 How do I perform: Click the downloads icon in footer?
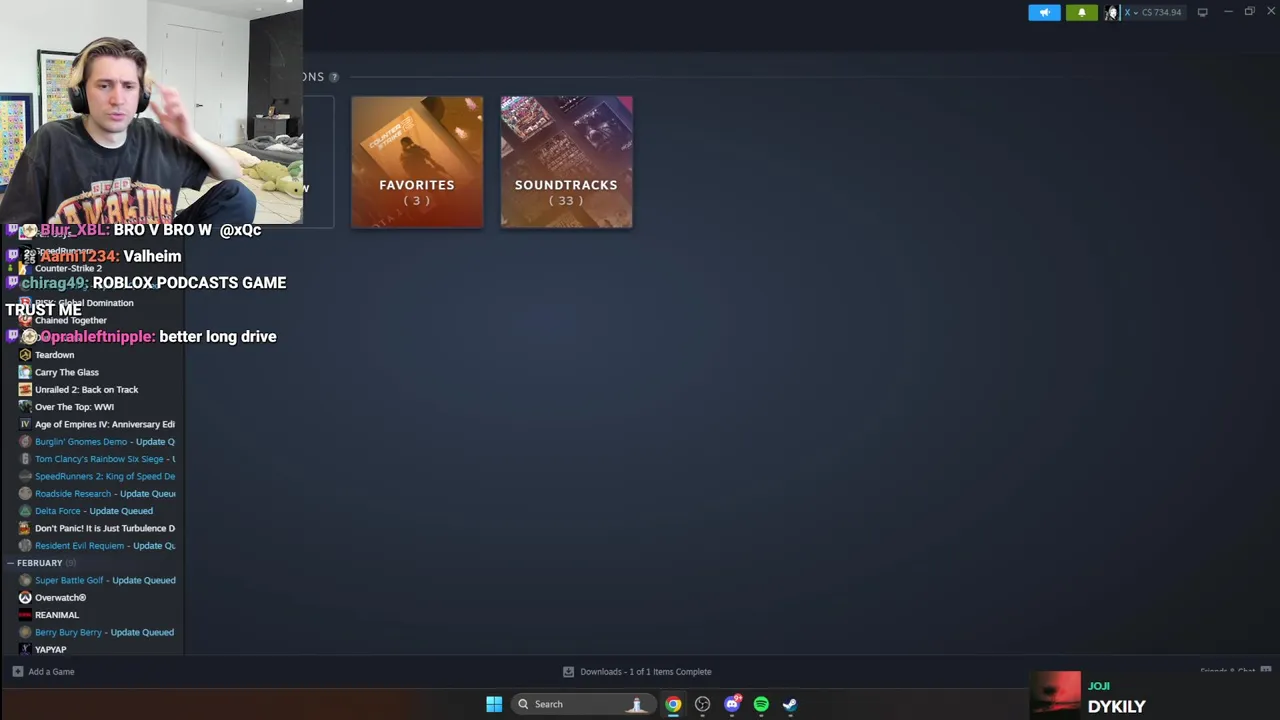(x=568, y=672)
